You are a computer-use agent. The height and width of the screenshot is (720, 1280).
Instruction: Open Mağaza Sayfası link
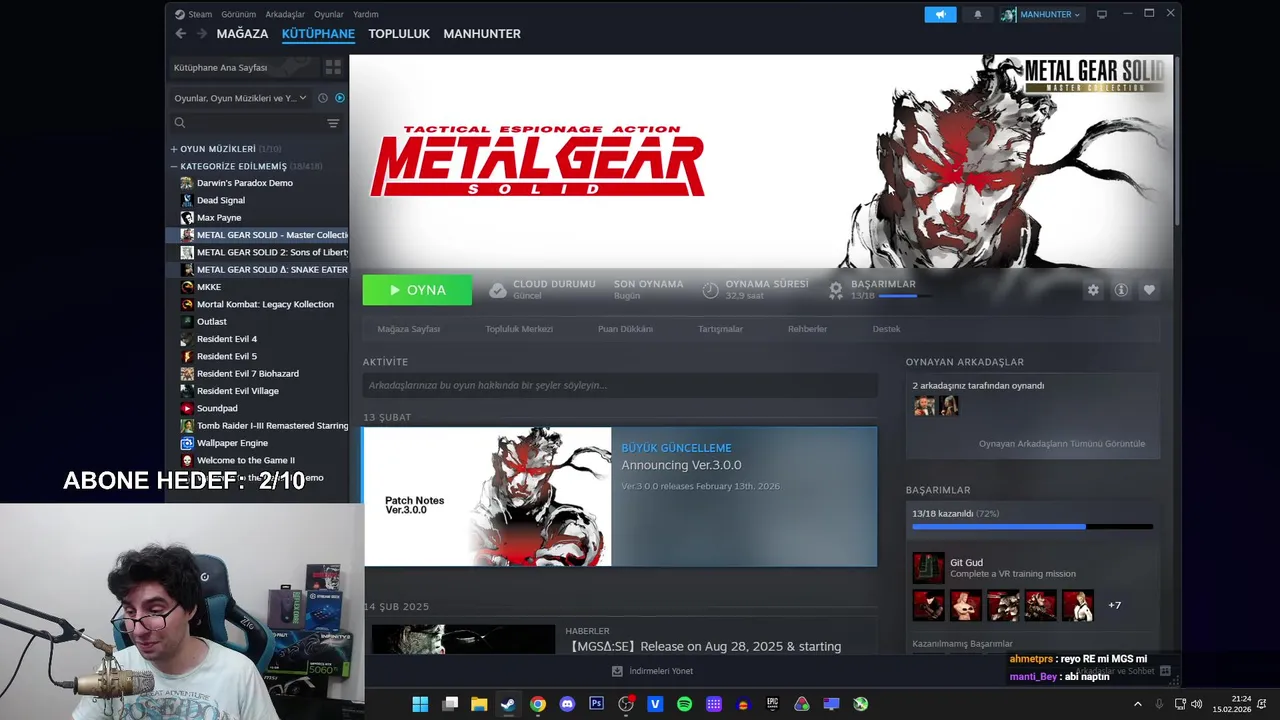pyautogui.click(x=408, y=329)
